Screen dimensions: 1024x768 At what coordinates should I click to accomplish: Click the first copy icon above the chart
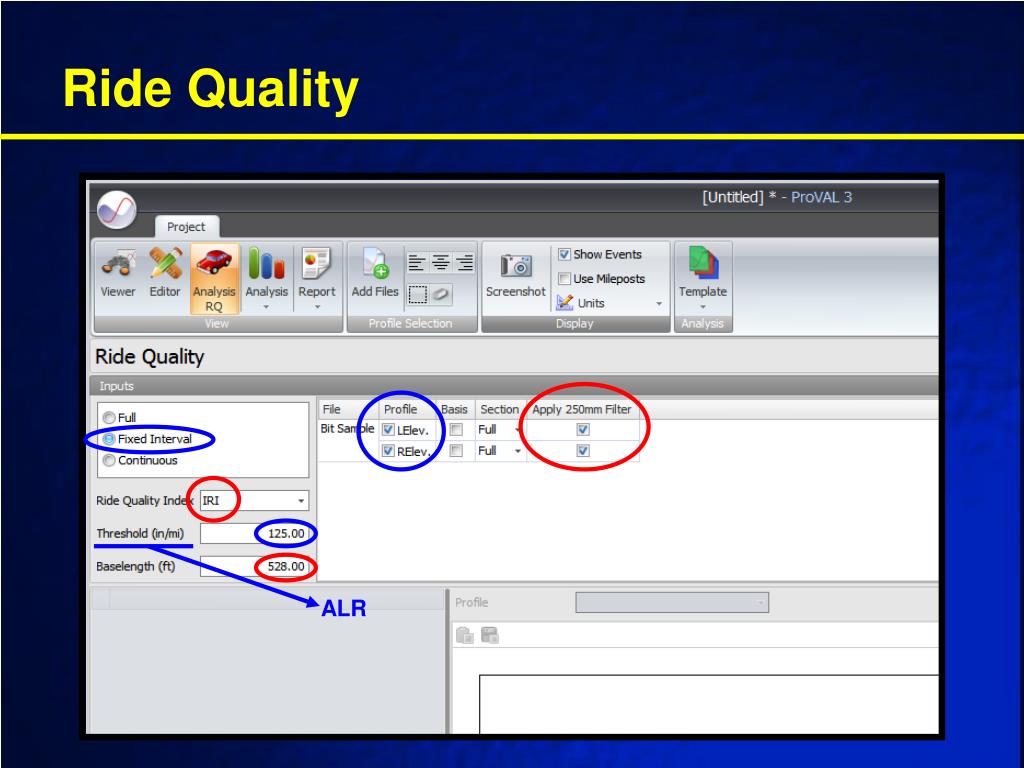[x=464, y=635]
